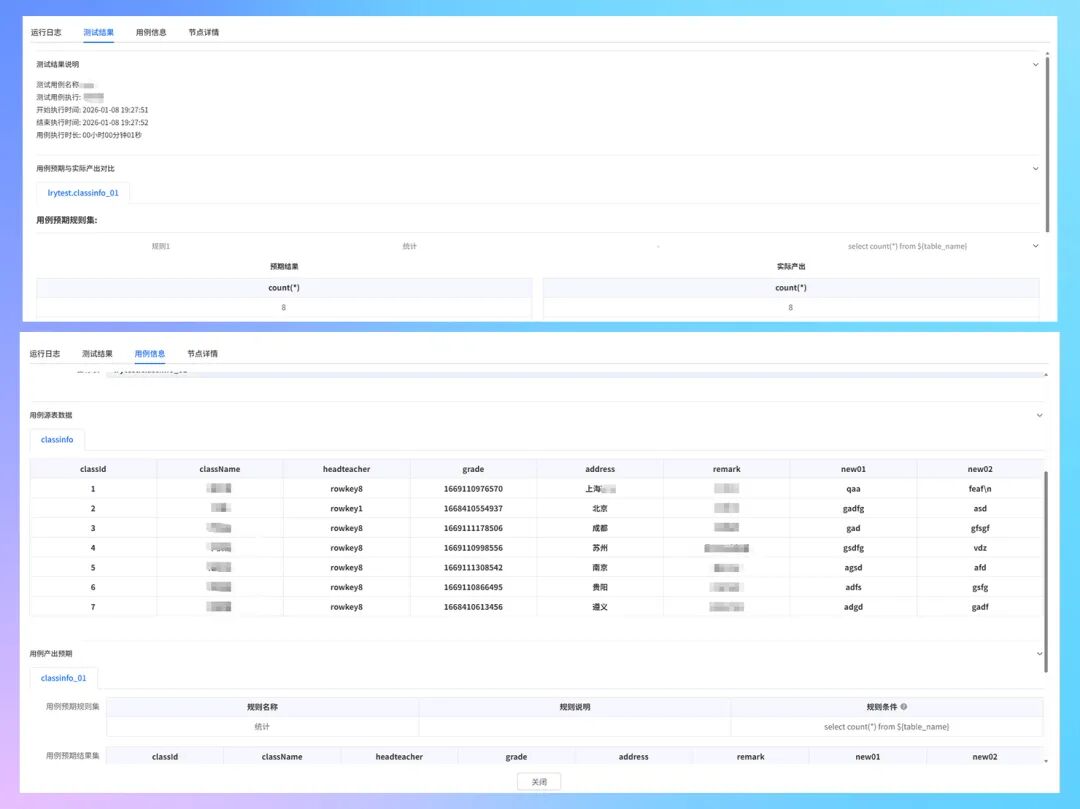Select 测试结果 tab in upper panel
1080x809 pixels.
pyautogui.click(x=98, y=32)
